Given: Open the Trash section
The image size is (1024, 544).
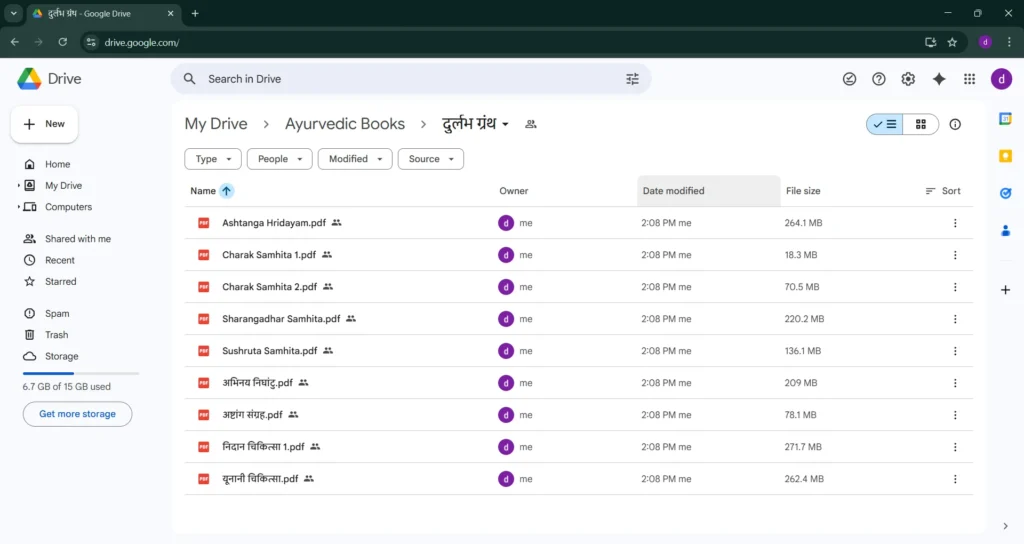Looking at the screenshot, I should [56, 335].
